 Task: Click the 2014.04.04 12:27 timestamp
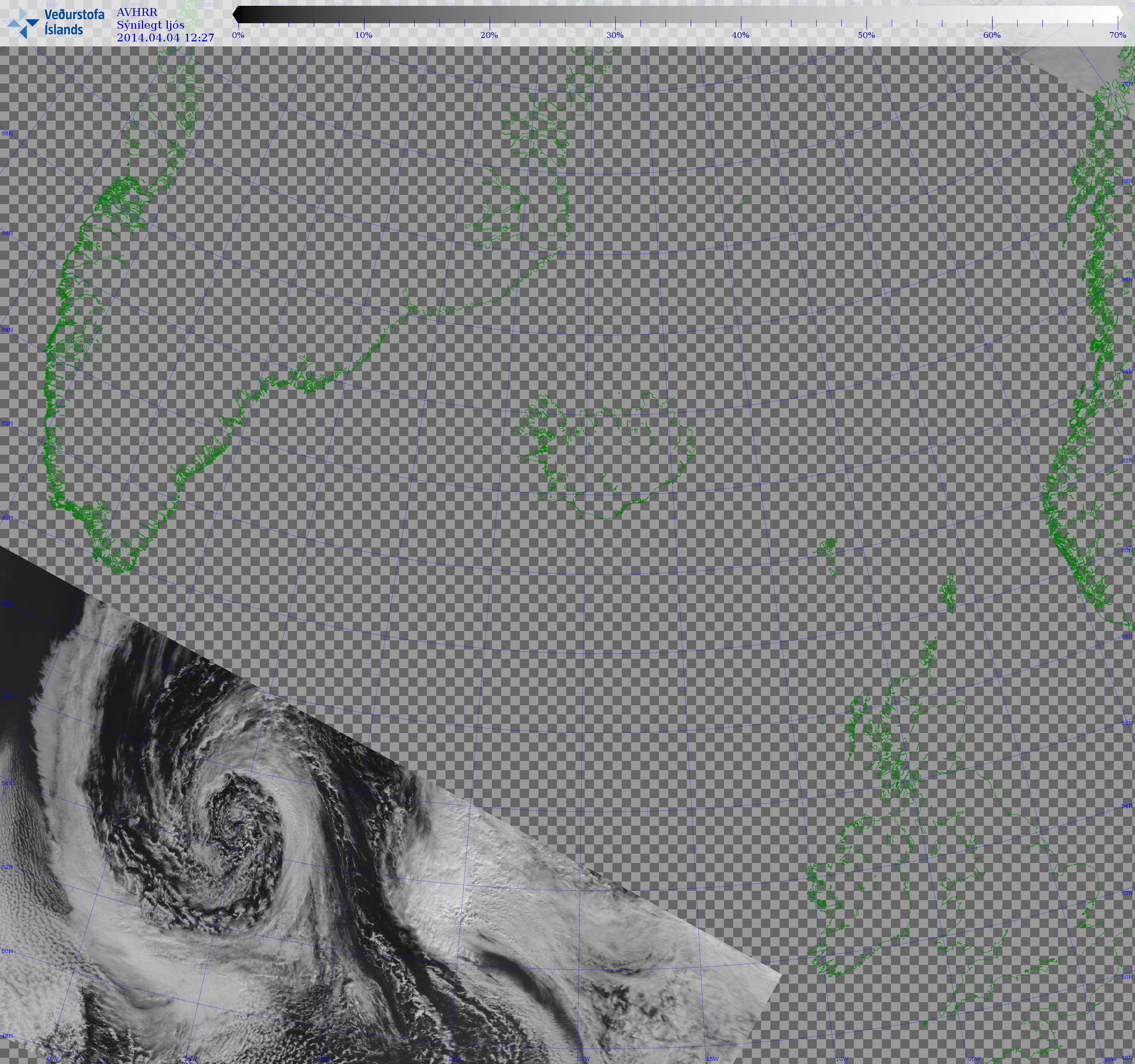coord(165,38)
